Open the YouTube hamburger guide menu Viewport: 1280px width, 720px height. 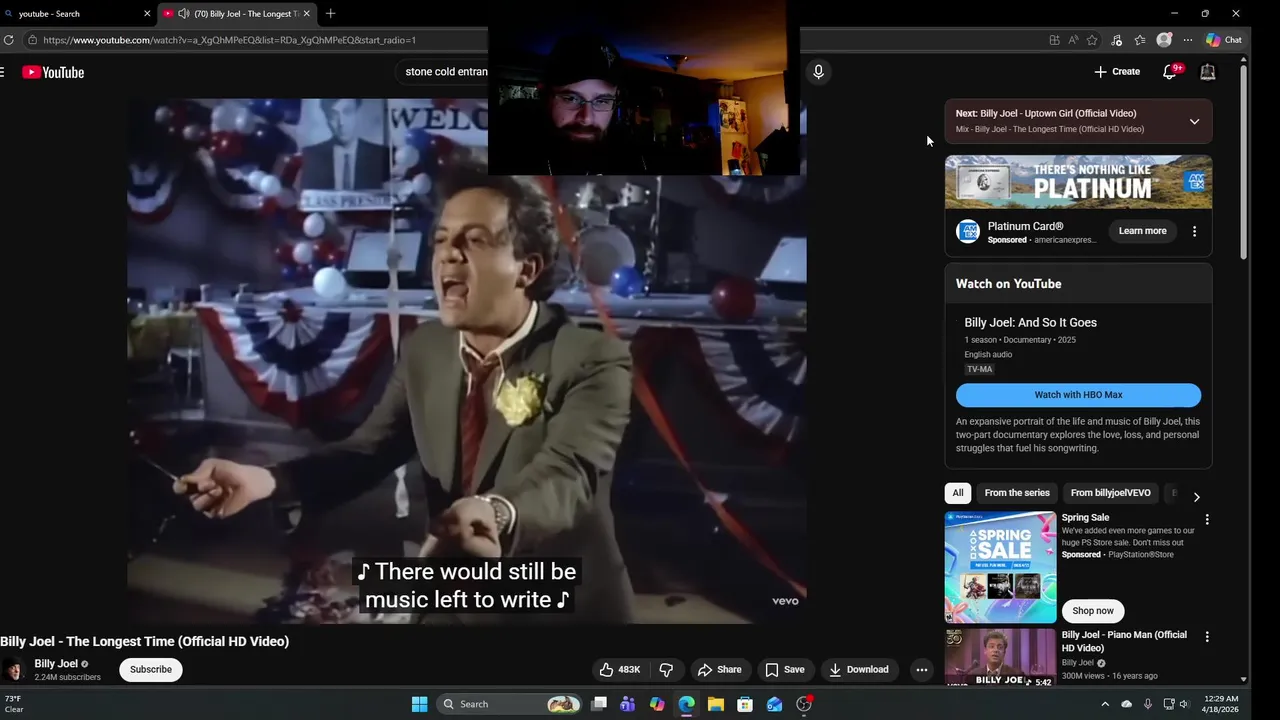point(3,72)
